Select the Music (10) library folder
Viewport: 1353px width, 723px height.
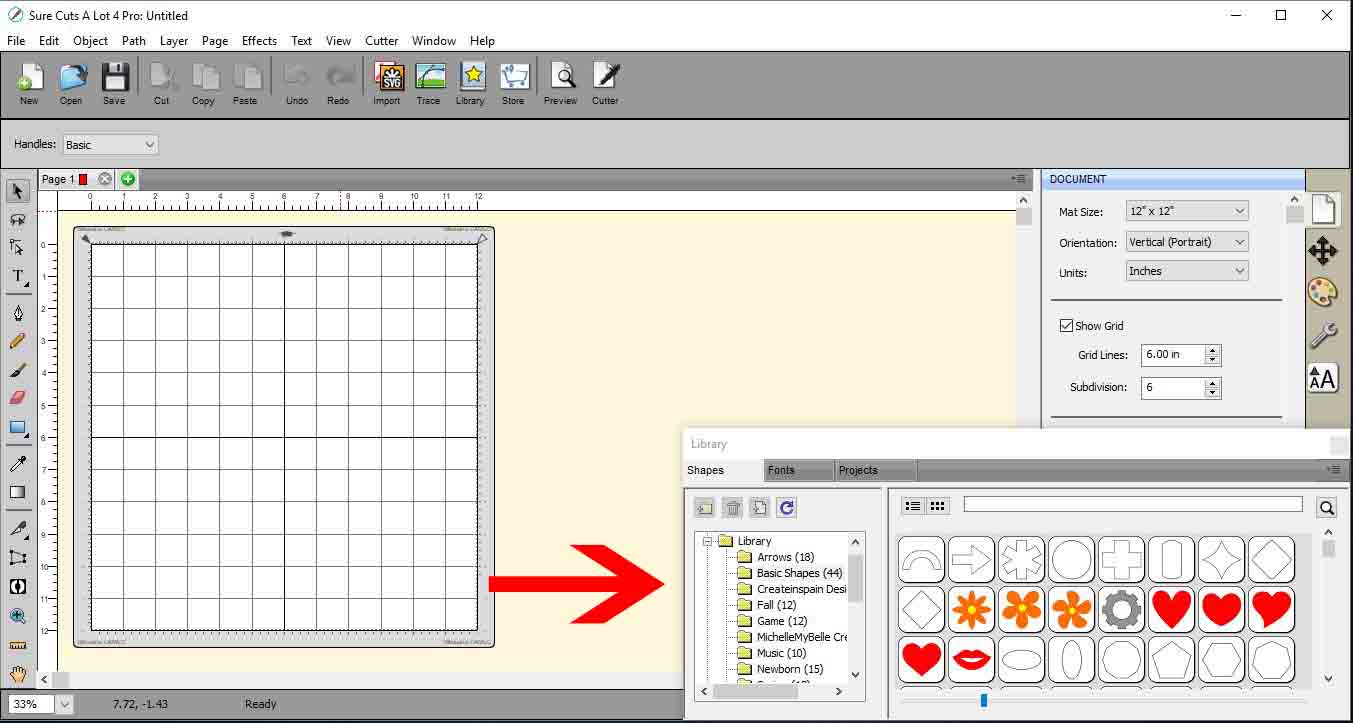(x=781, y=653)
